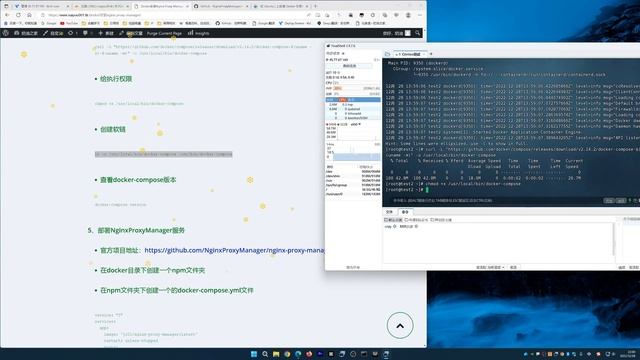Click the scroll-to-top circular arrow button
Viewport: 640px width, 360px height.
tap(400, 325)
